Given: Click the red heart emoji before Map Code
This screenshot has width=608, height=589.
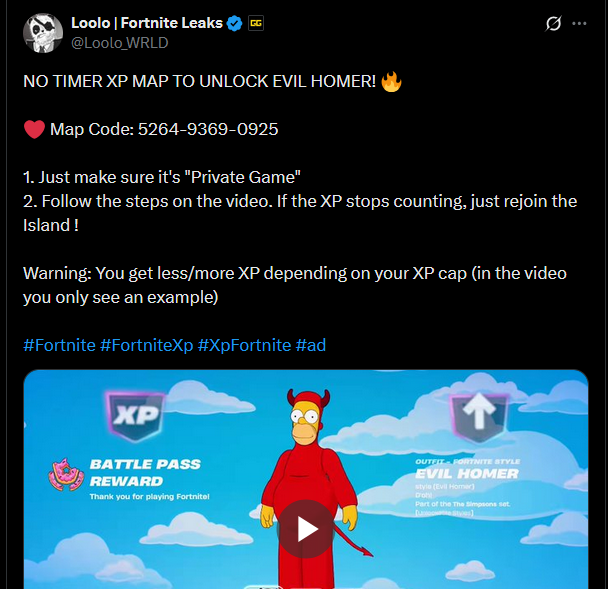Looking at the screenshot, I should click(35, 129).
